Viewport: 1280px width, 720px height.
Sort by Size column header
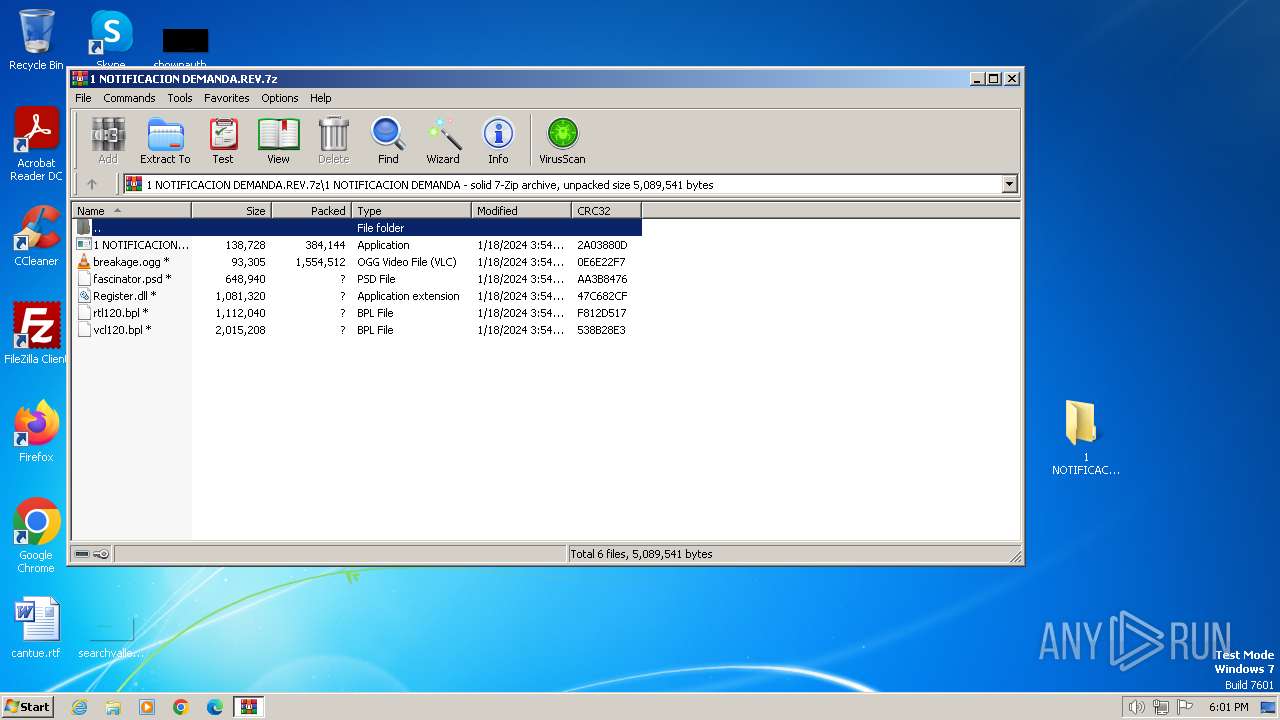click(231, 211)
